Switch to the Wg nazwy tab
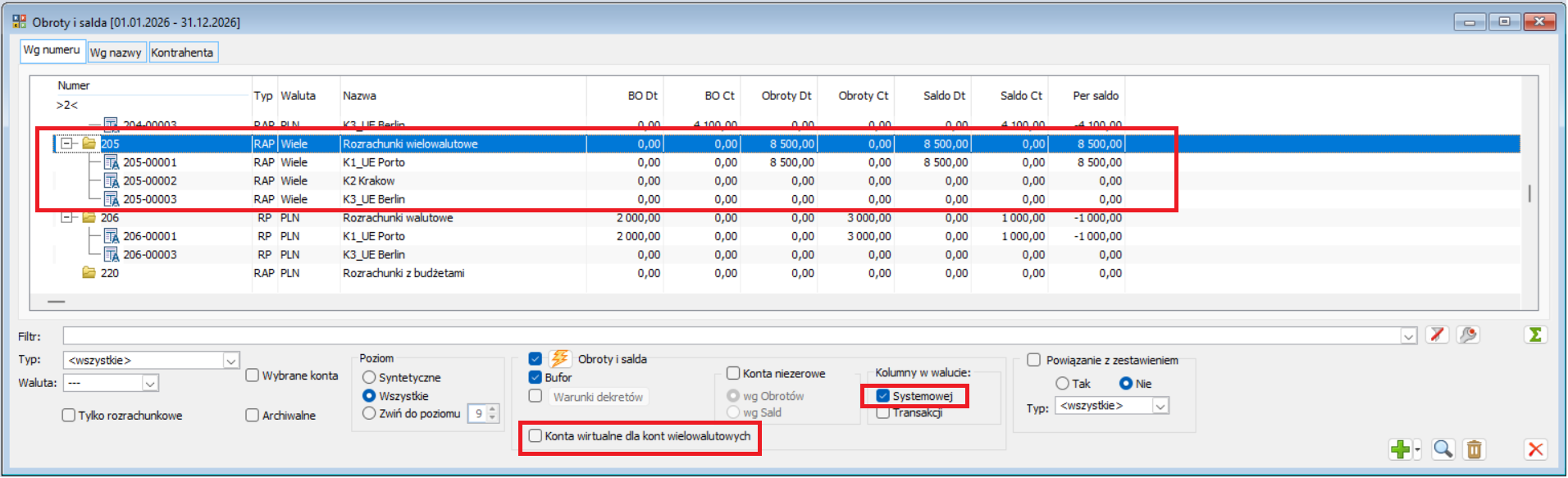1568x478 pixels. (116, 52)
